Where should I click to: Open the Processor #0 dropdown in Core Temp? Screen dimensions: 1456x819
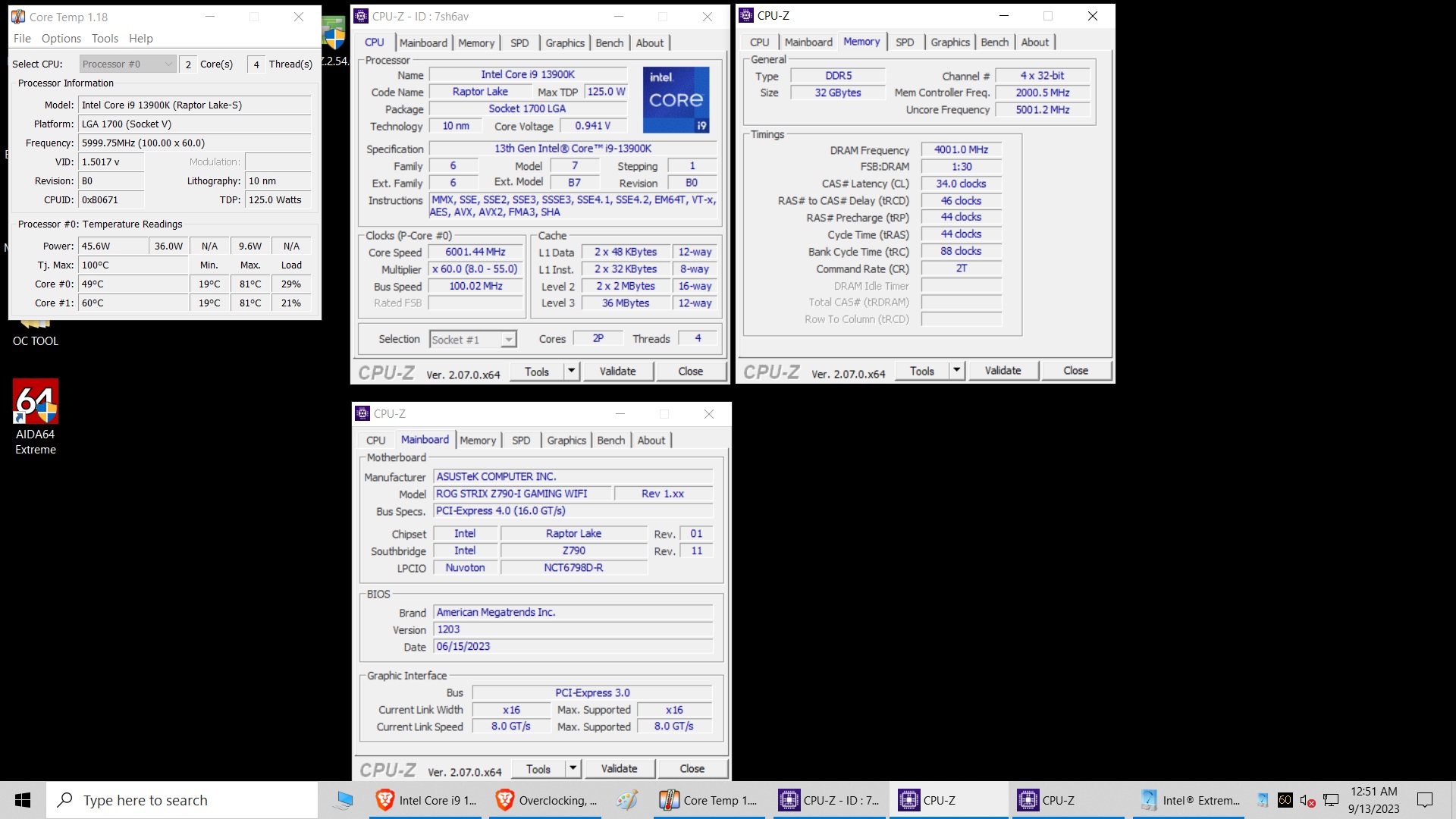click(127, 64)
